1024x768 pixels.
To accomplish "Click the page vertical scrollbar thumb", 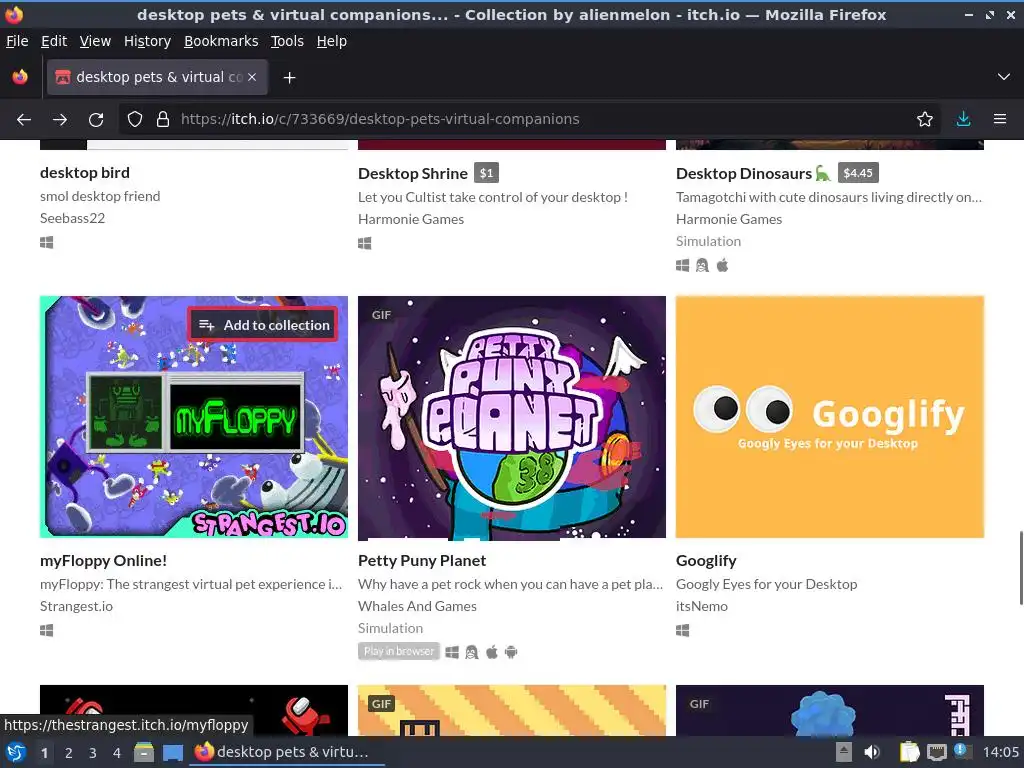I will click(1021, 568).
